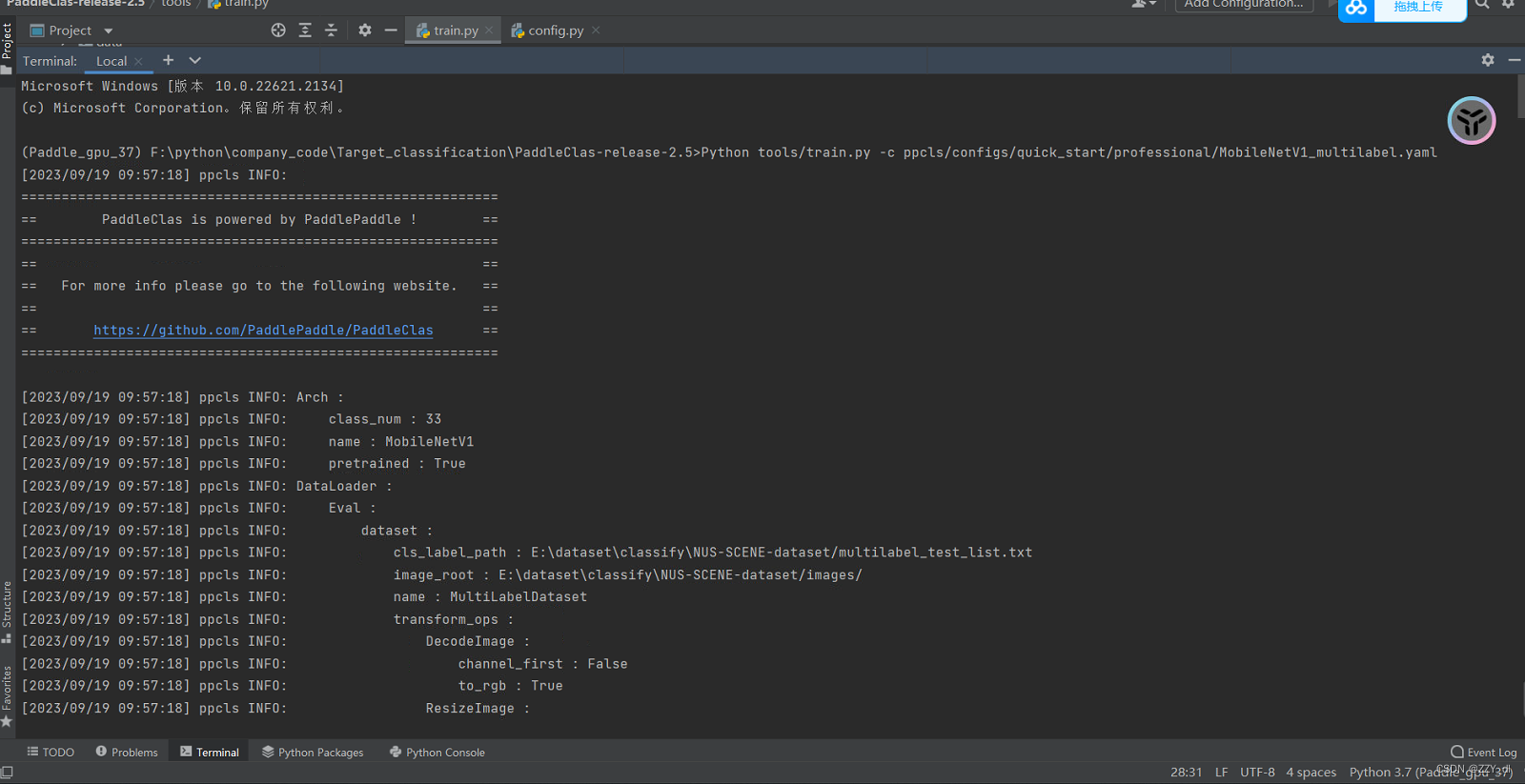Open the user account dropdown icon
Viewport: 1525px width, 784px height.
[x=1143, y=5]
